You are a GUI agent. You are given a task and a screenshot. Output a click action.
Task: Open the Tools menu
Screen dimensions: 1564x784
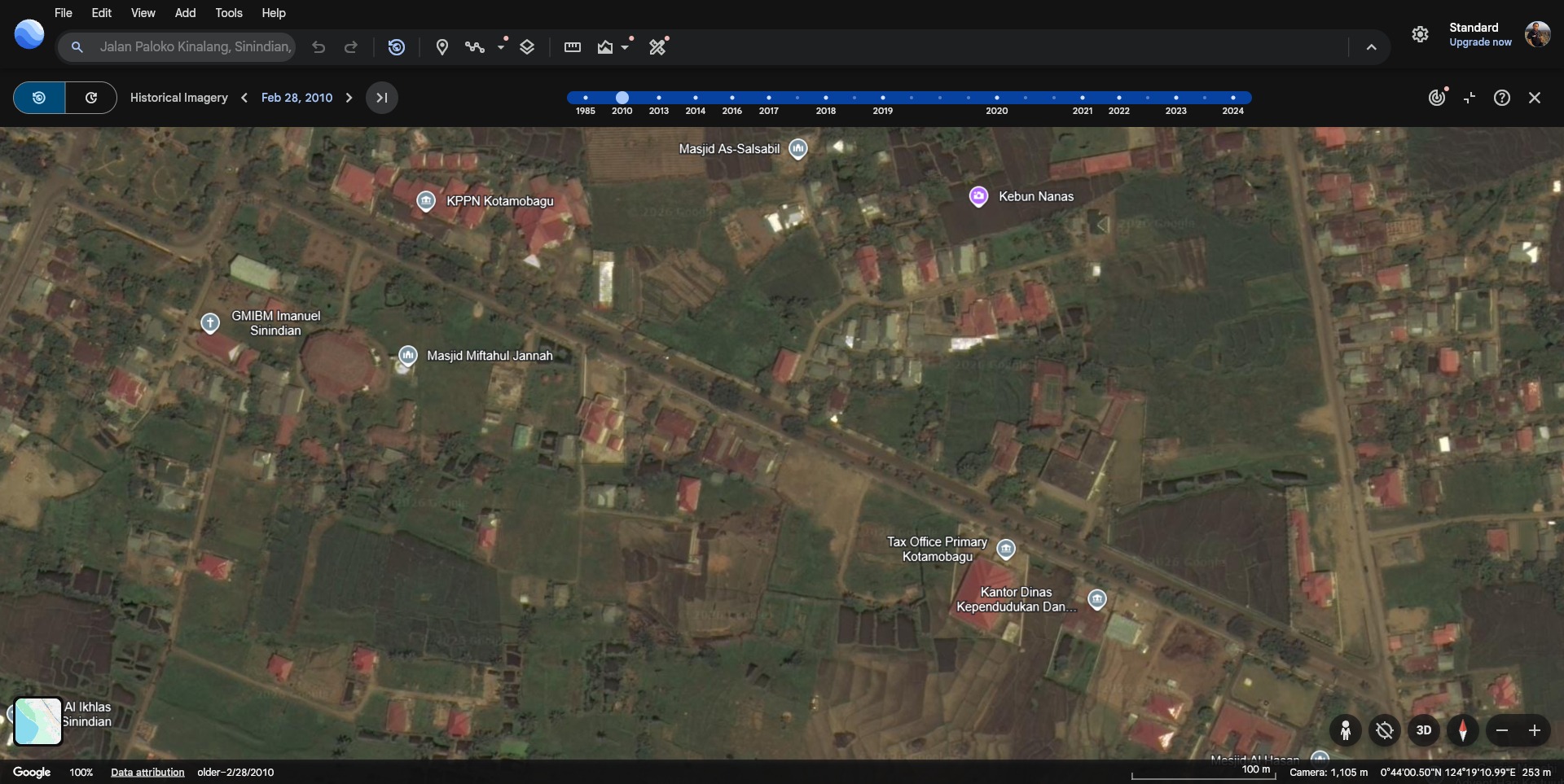click(x=229, y=13)
